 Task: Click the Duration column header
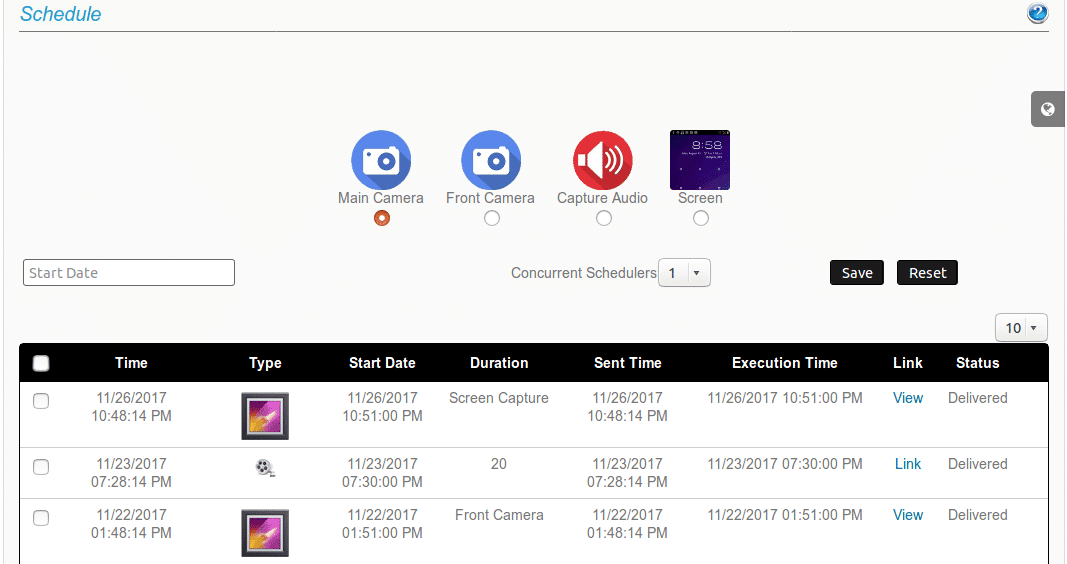pyautogui.click(x=499, y=363)
